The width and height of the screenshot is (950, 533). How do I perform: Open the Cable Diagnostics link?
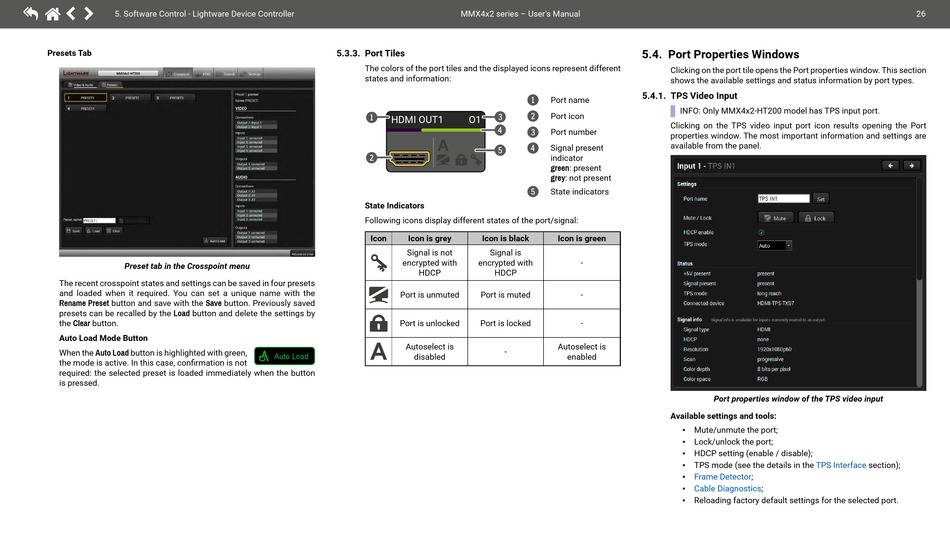(728, 489)
